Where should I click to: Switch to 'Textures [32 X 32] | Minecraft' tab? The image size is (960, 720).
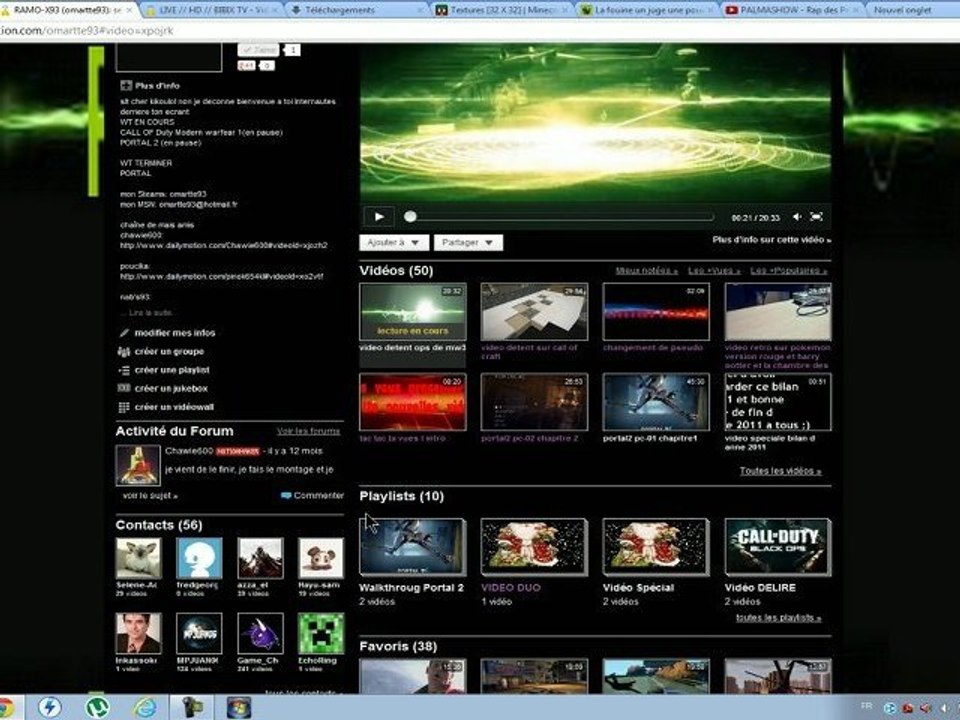click(x=502, y=10)
